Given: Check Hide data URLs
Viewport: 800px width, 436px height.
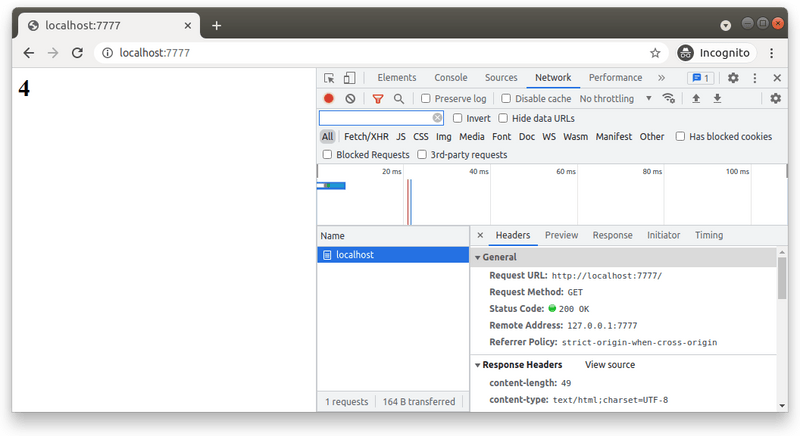Looking at the screenshot, I should (x=503, y=118).
